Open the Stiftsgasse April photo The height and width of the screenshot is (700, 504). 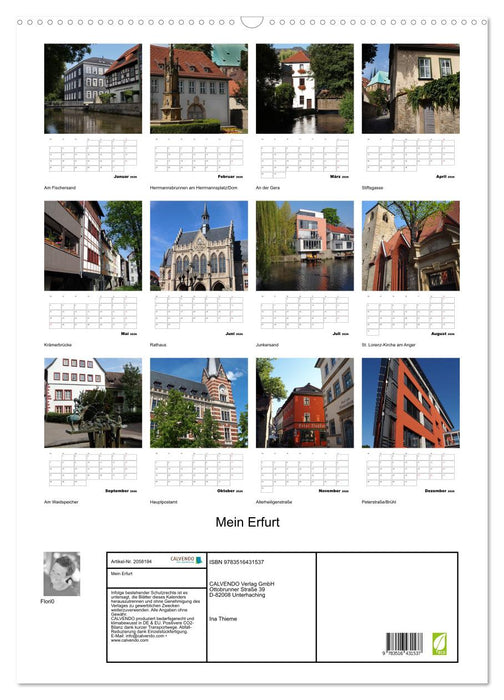(410, 88)
